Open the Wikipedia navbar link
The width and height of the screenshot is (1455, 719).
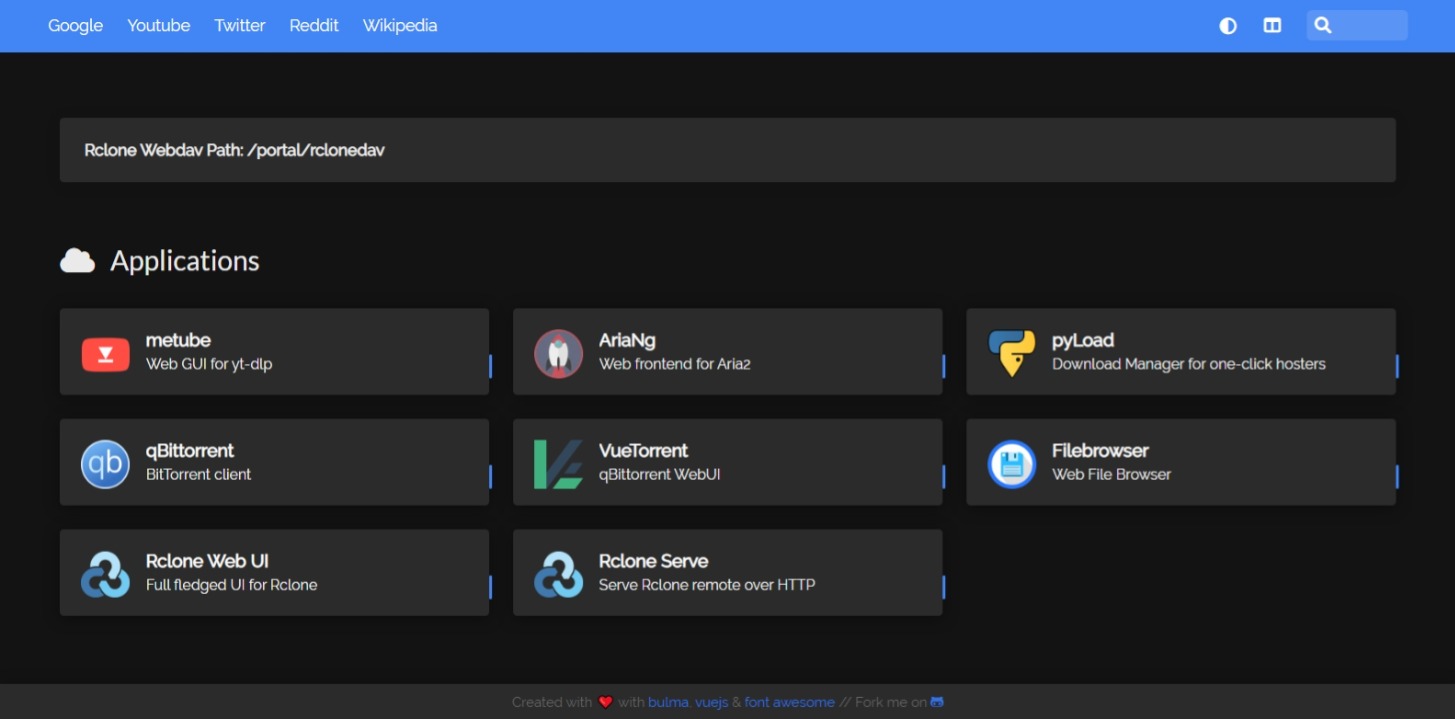click(x=400, y=26)
